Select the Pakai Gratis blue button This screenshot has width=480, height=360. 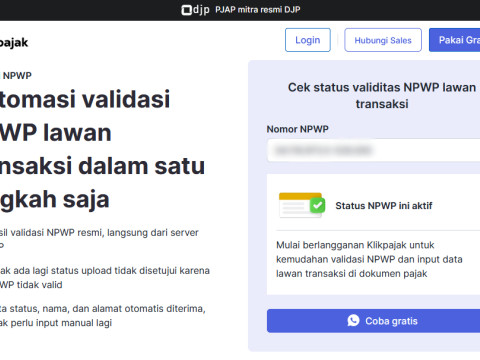(x=455, y=40)
